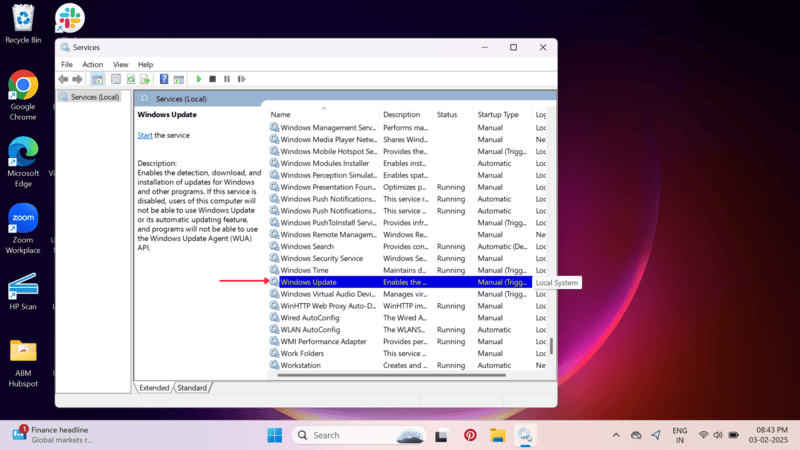
Task: Start the service with green play icon
Action: coord(199,79)
